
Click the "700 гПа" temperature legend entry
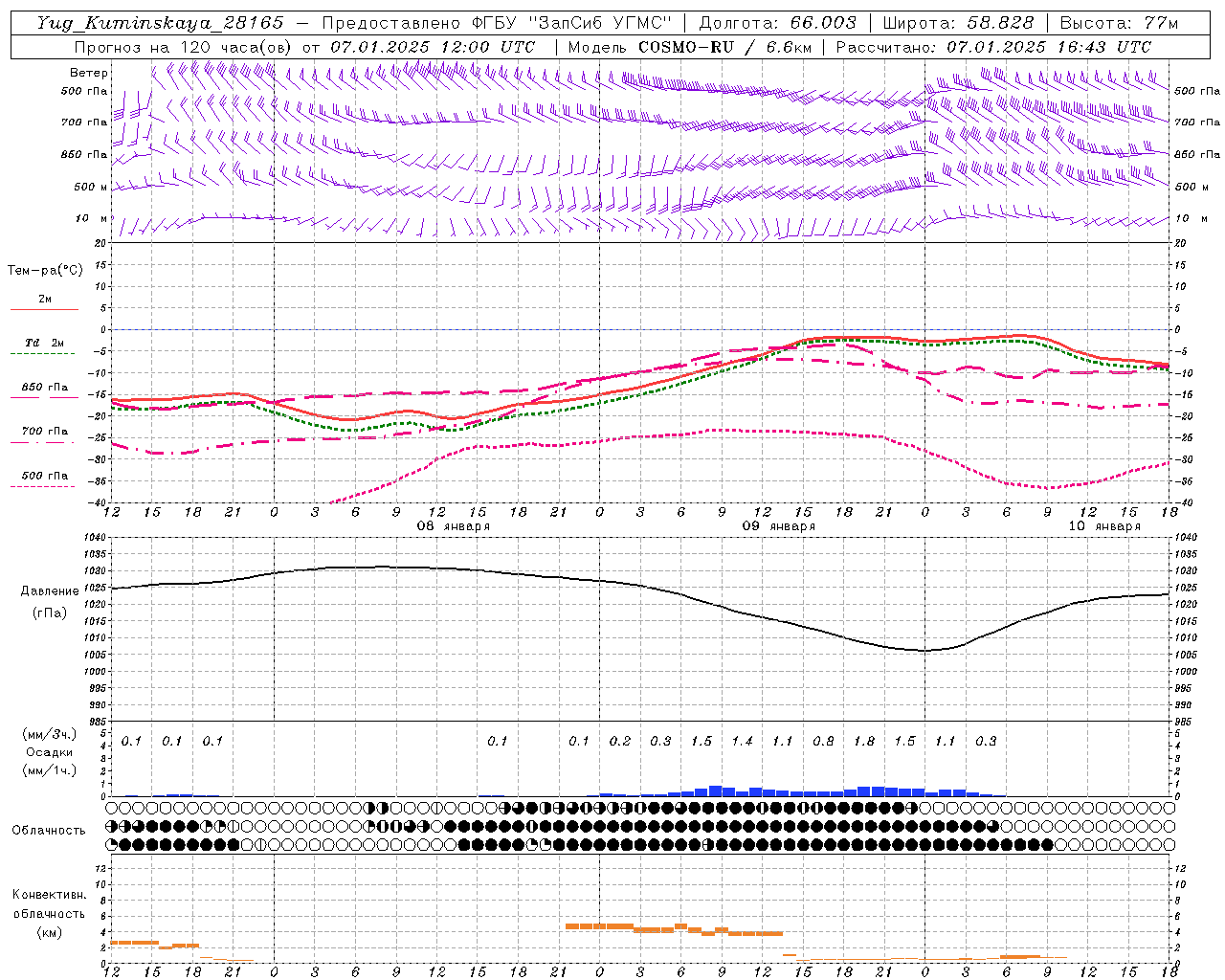pyautogui.click(x=44, y=432)
